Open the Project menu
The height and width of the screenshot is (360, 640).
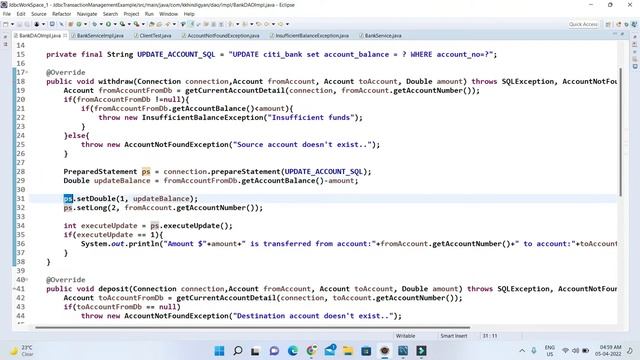(x=131, y=14)
